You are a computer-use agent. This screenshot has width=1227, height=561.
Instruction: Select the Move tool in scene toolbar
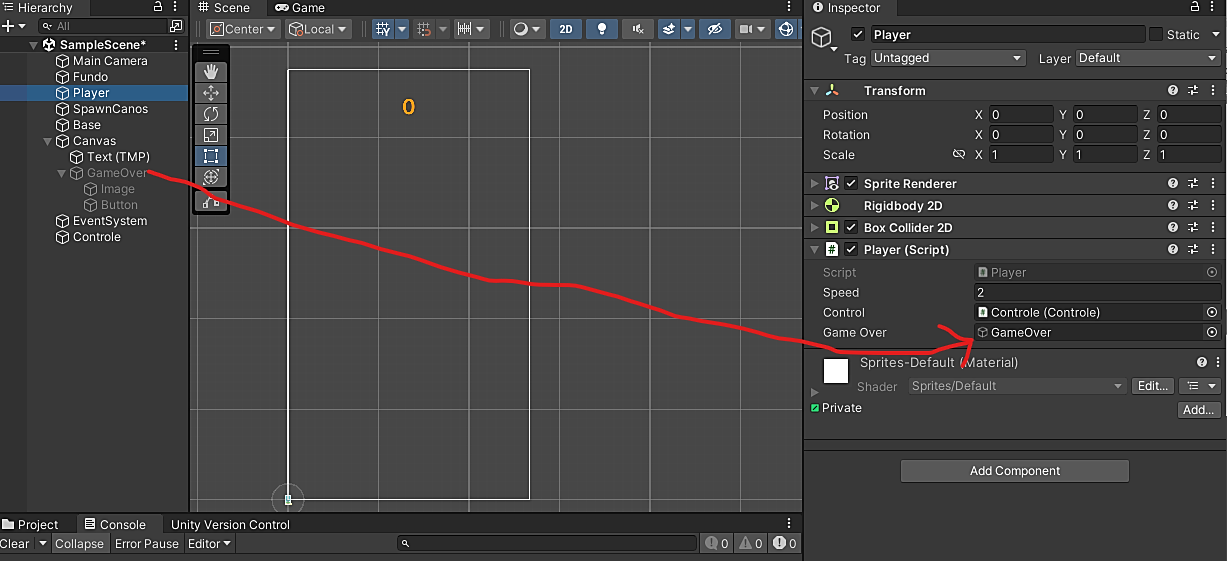(x=211, y=93)
